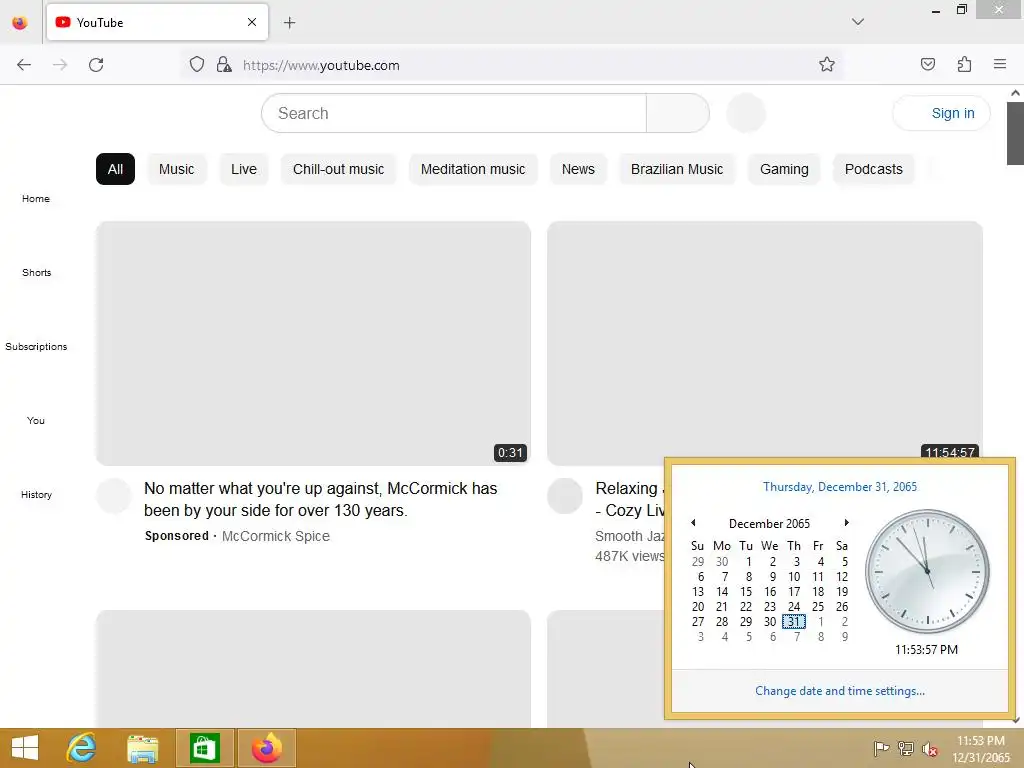
Task: Expand the list all tabs chevron
Action: (858, 22)
